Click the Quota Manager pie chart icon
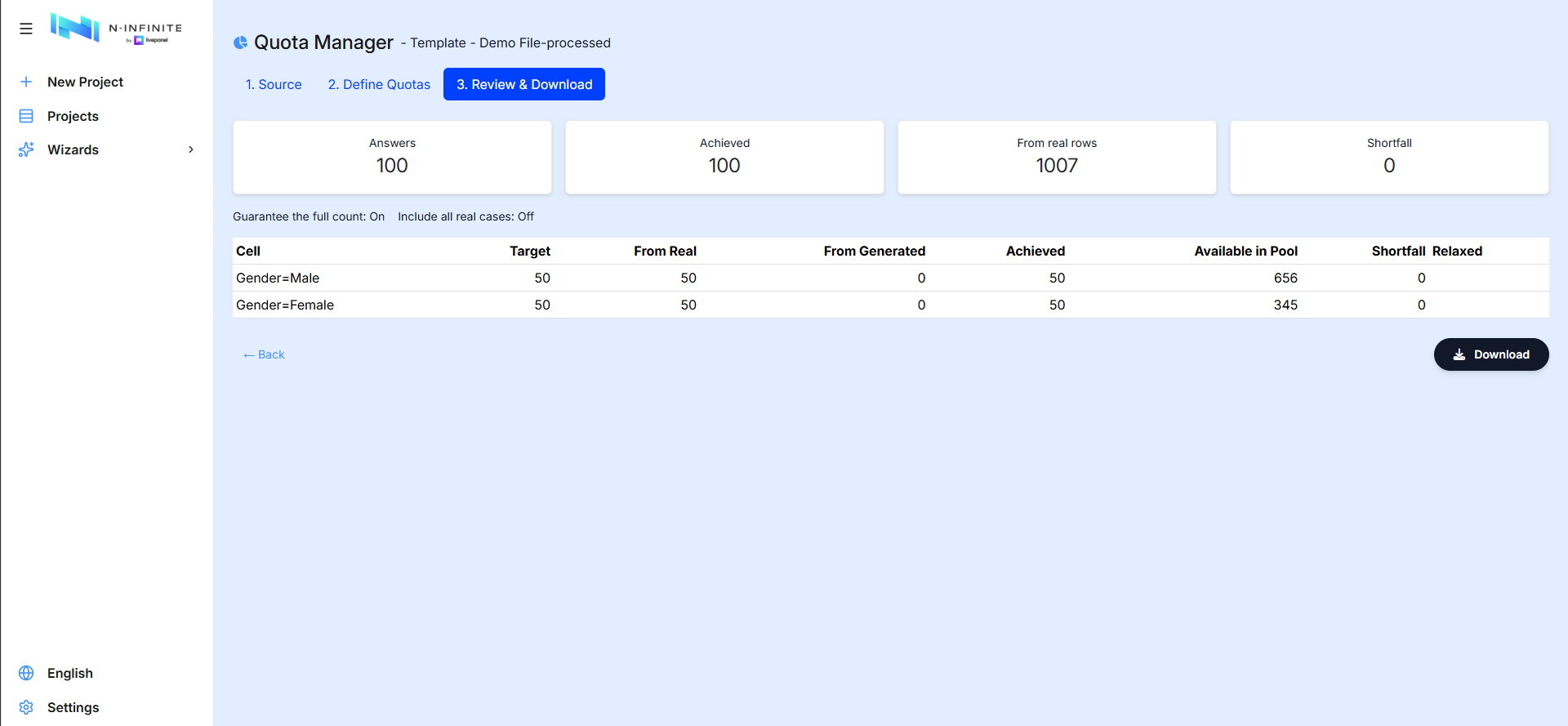This screenshot has width=1568, height=726. [240, 42]
